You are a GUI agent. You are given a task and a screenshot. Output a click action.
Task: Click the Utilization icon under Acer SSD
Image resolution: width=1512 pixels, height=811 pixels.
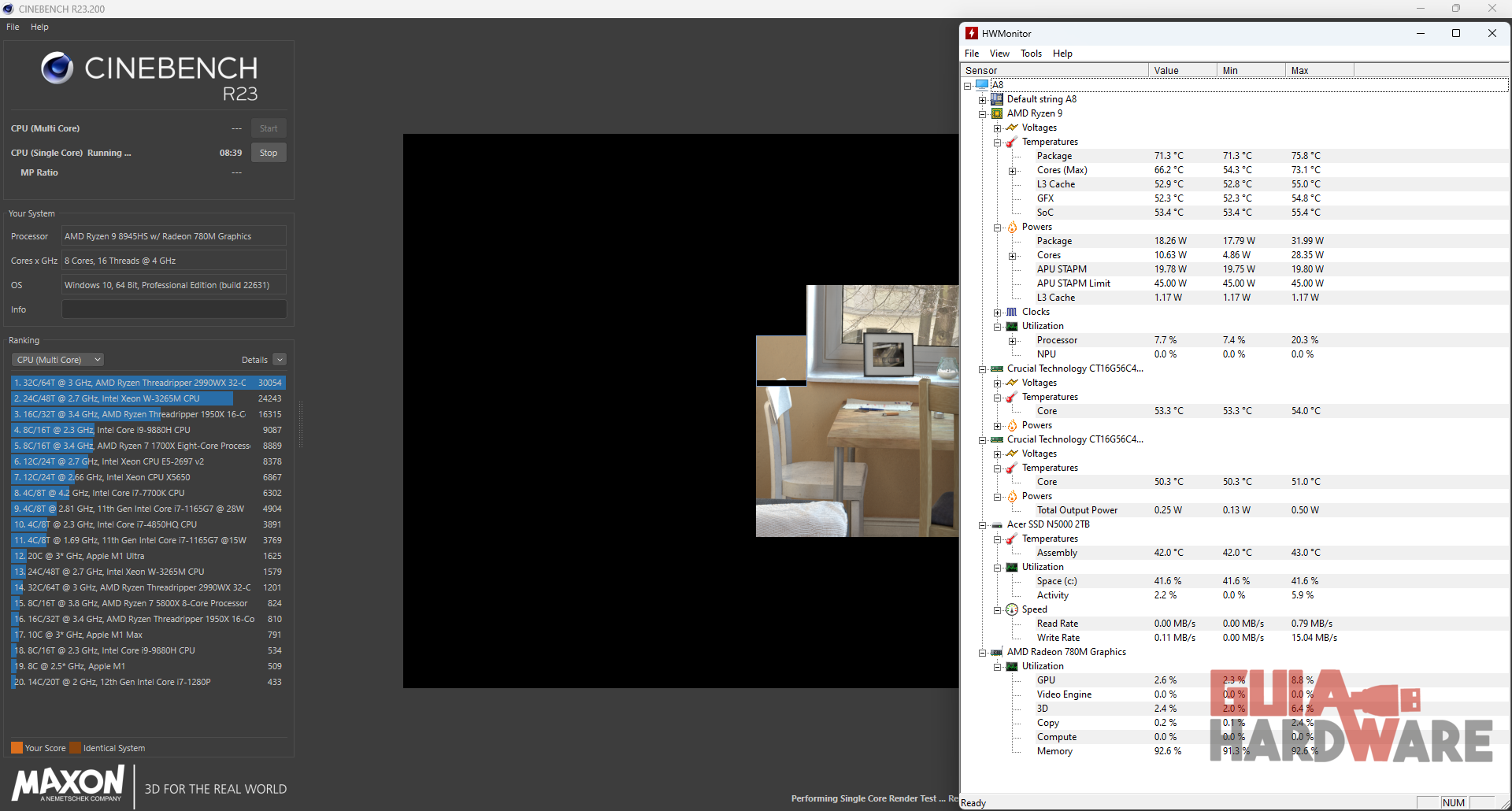pos(1012,567)
